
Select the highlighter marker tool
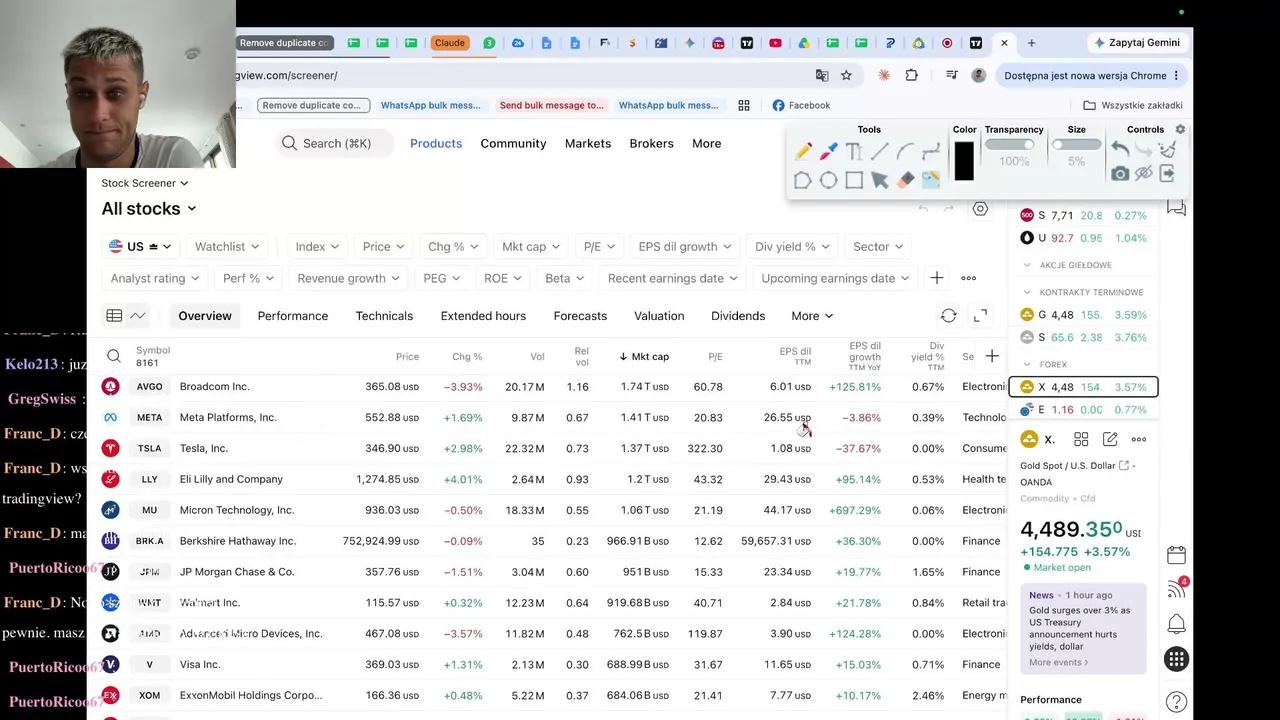pos(829,151)
